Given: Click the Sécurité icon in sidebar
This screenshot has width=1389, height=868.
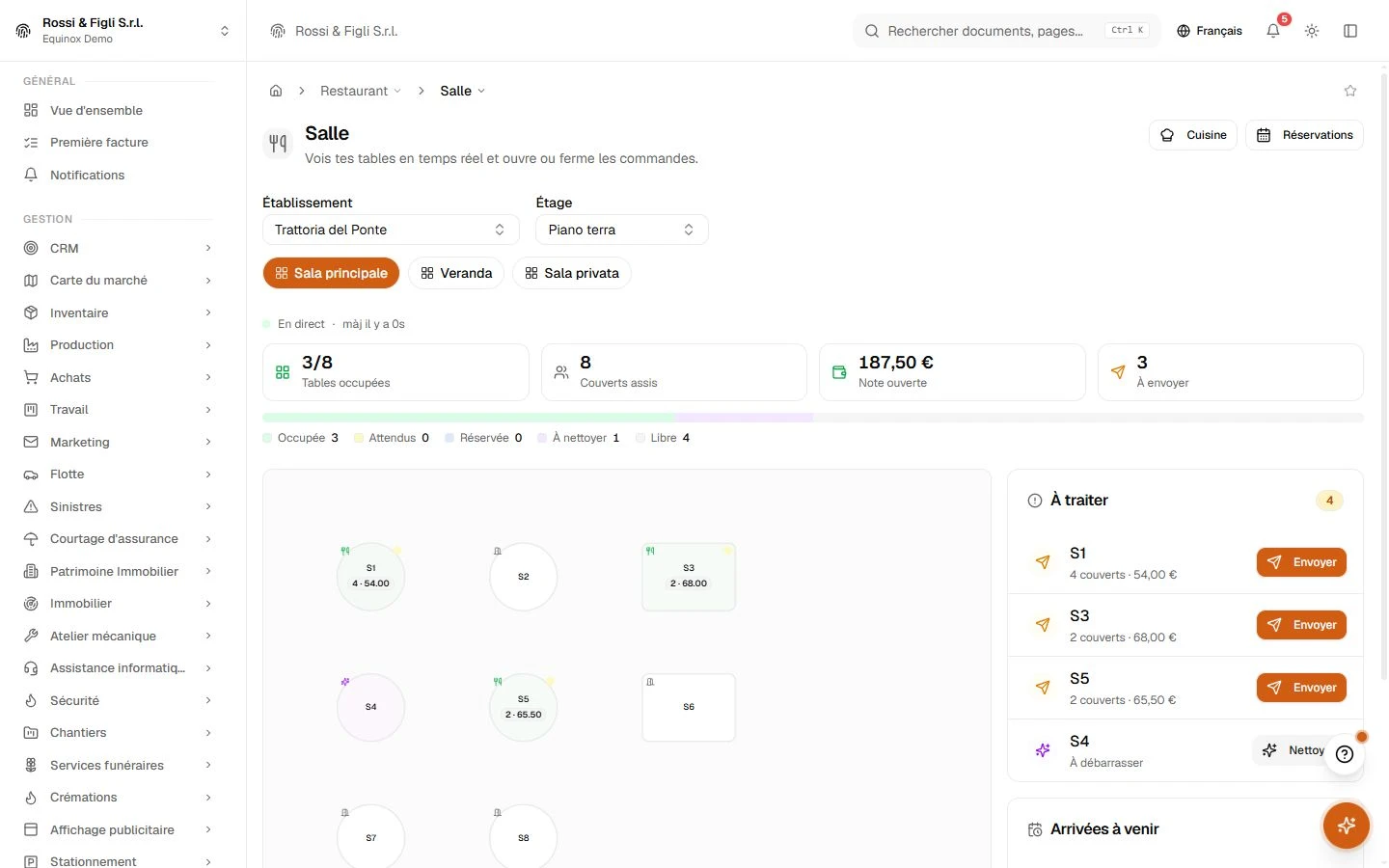Looking at the screenshot, I should coord(31,700).
